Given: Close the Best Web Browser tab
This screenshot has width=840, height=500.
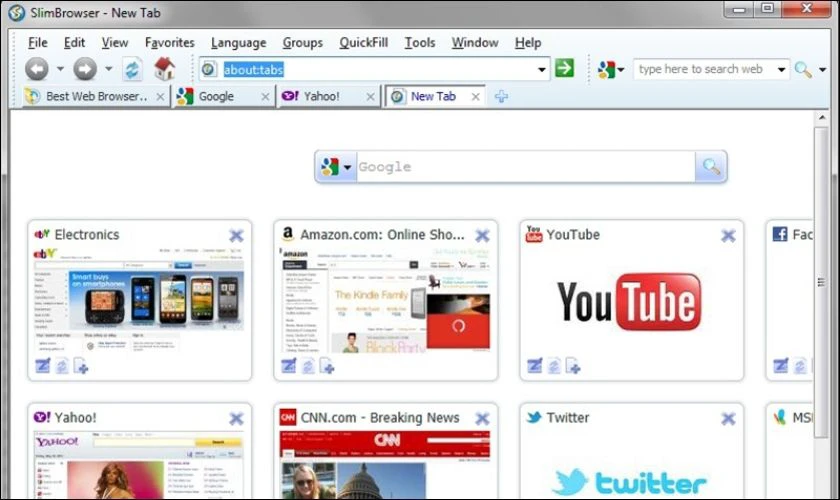Looking at the screenshot, I should coord(160,97).
